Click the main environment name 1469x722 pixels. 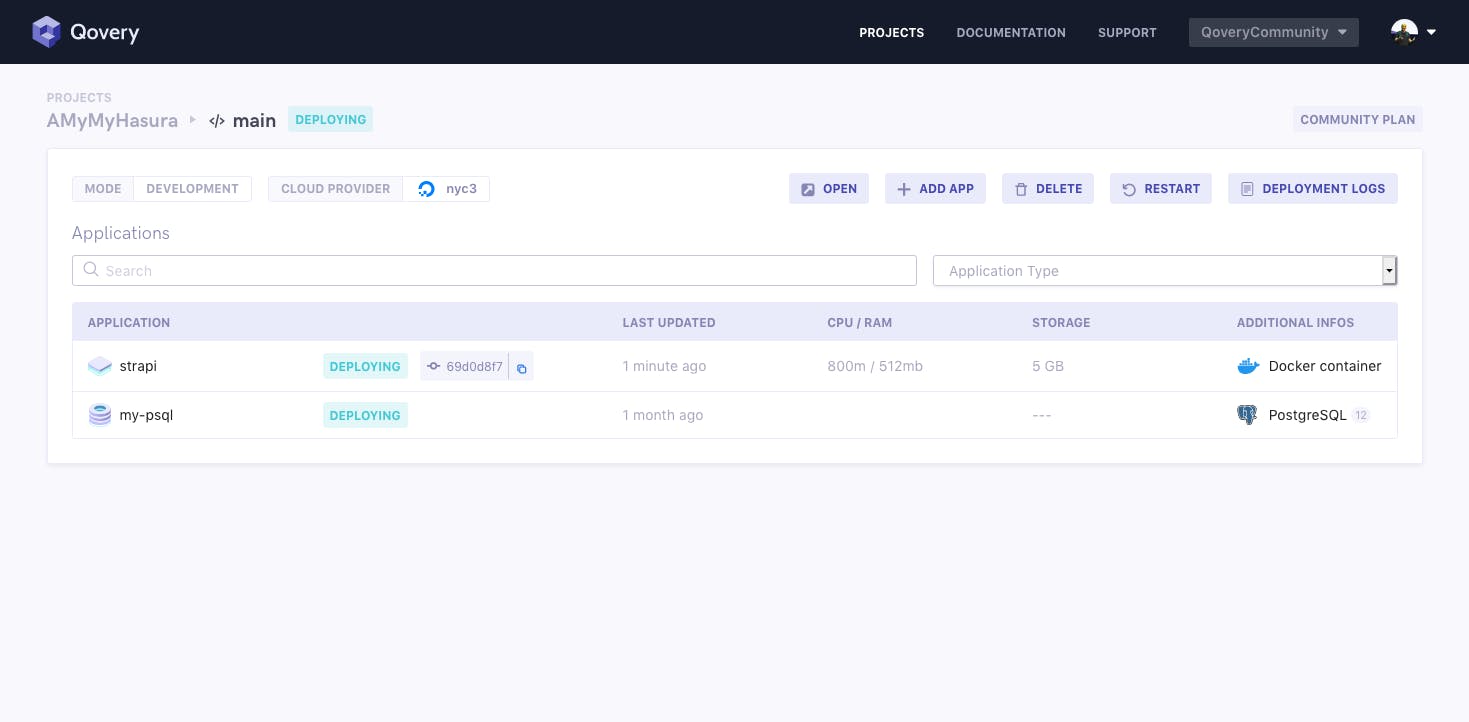(x=254, y=121)
